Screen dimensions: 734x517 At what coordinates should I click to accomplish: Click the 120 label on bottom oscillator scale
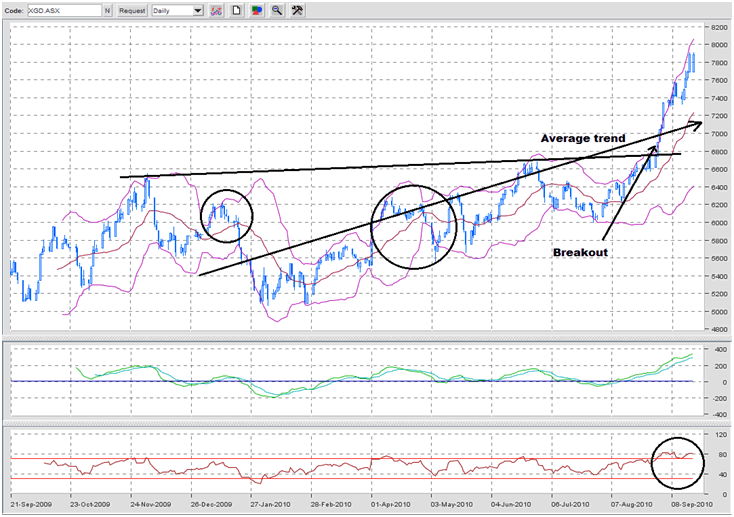coord(716,435)
